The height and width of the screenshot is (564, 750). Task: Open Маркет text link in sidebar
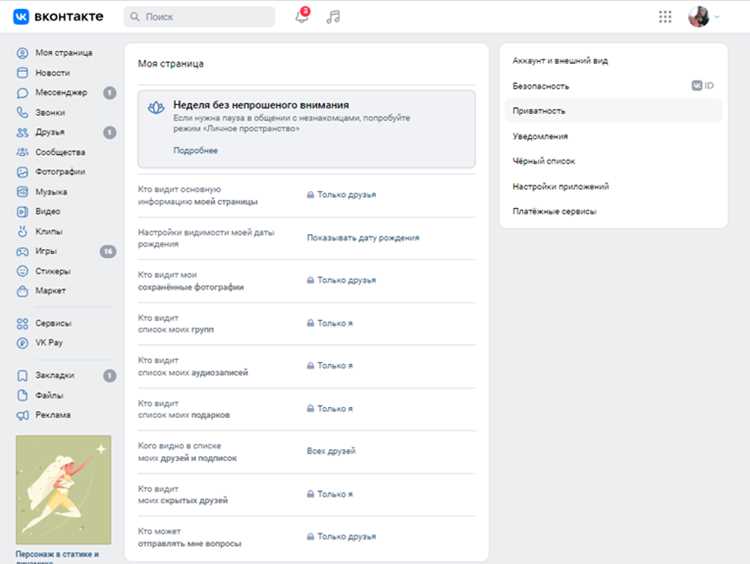[x=50, y=291]
